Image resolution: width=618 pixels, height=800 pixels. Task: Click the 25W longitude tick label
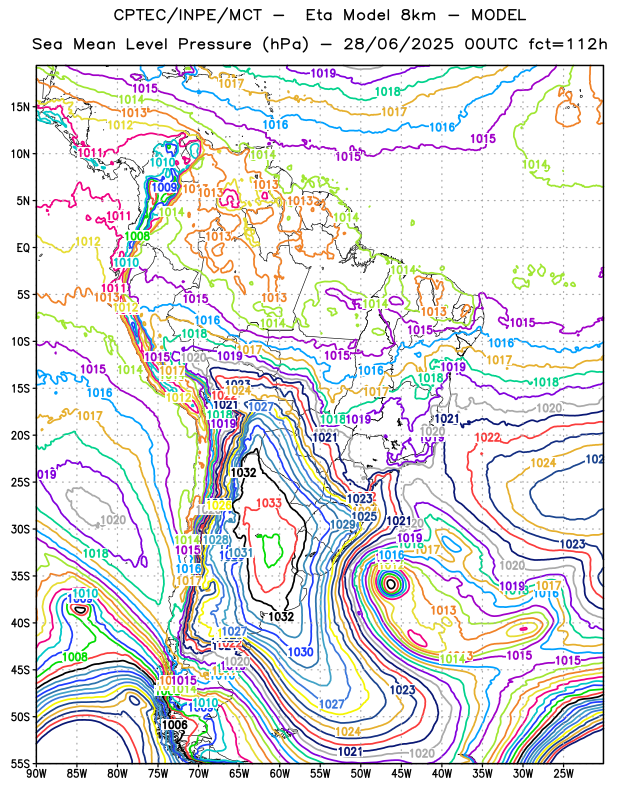[563, 773]
